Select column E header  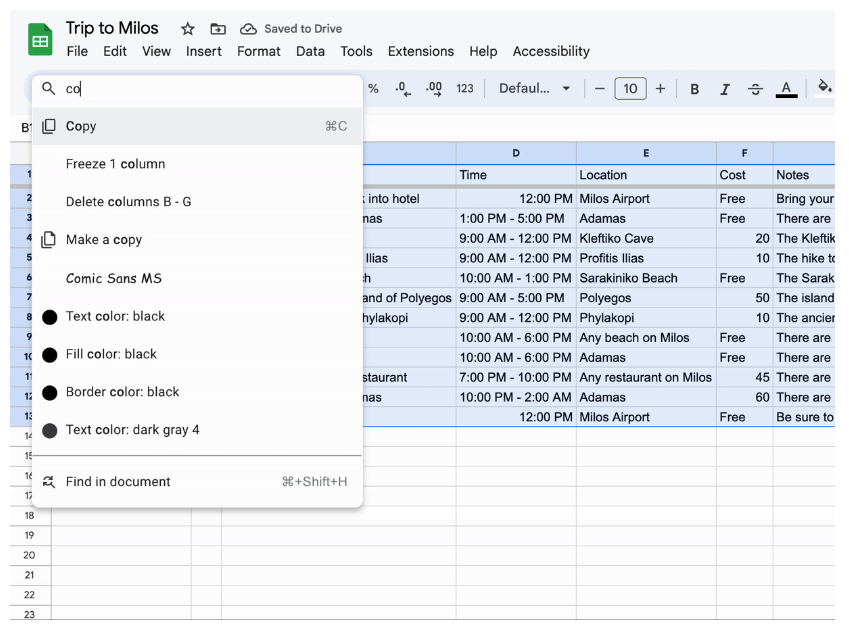(x=646, y=153)
